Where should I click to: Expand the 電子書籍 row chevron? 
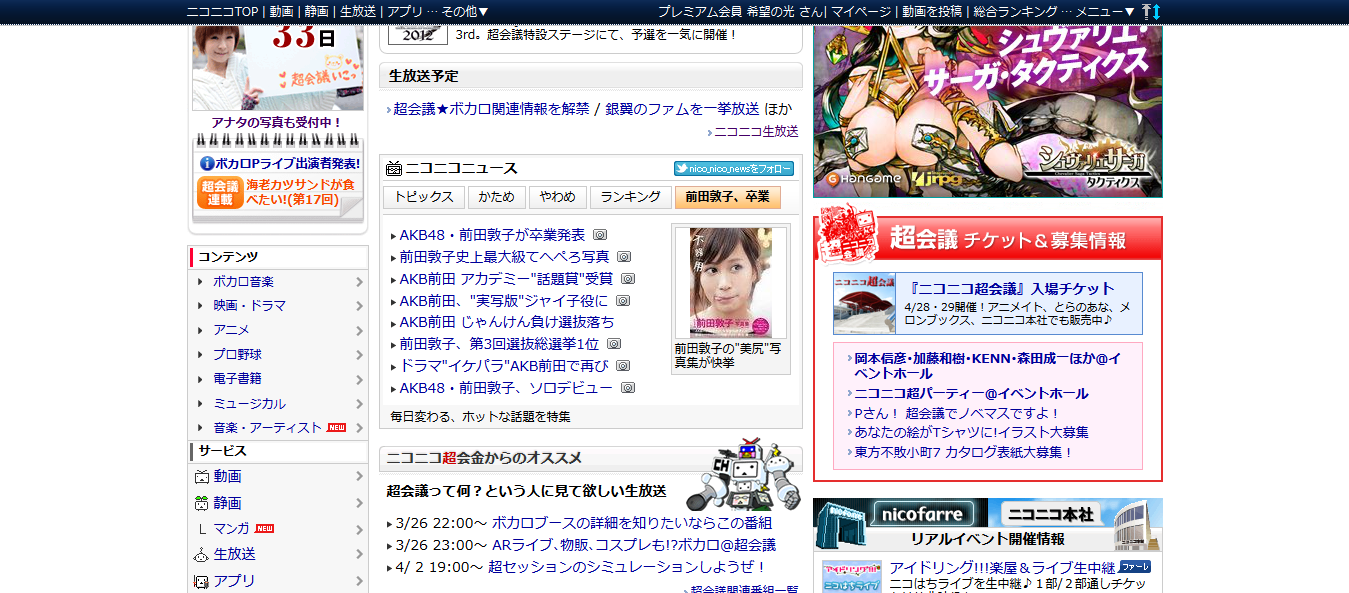tap(359, 379)
